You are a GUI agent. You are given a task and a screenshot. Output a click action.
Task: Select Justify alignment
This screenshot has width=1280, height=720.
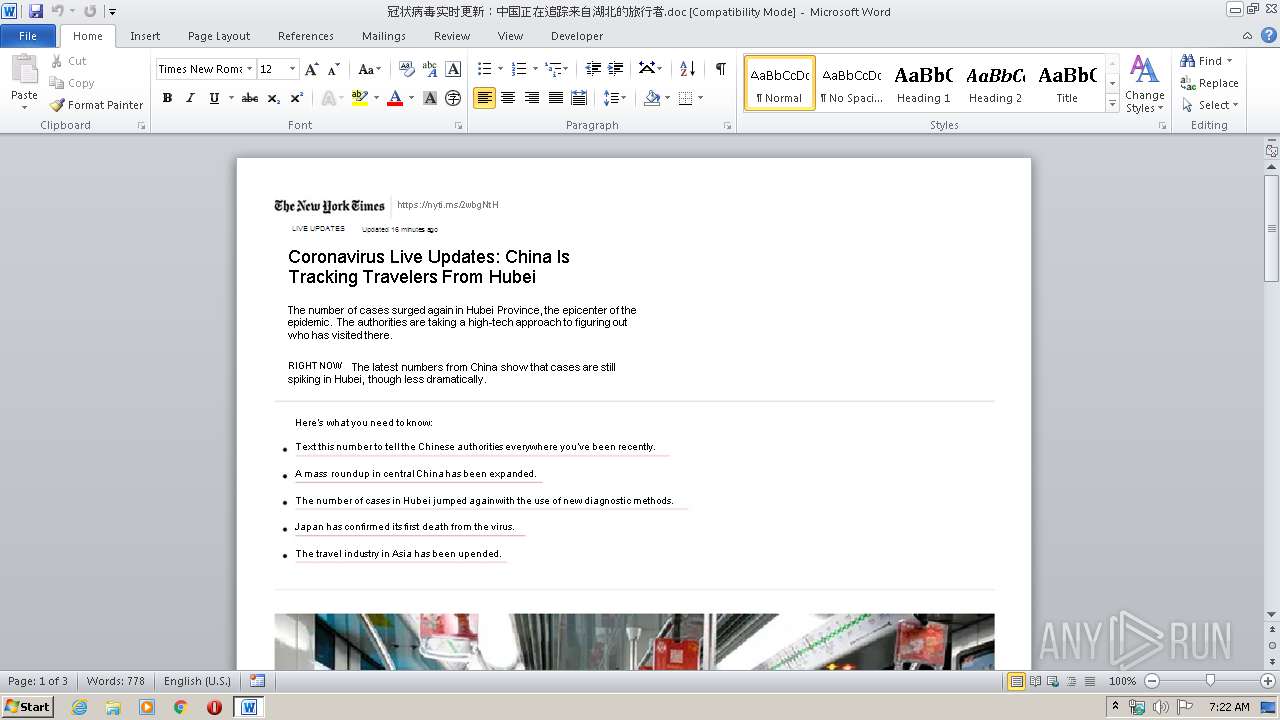click(555, 98)
